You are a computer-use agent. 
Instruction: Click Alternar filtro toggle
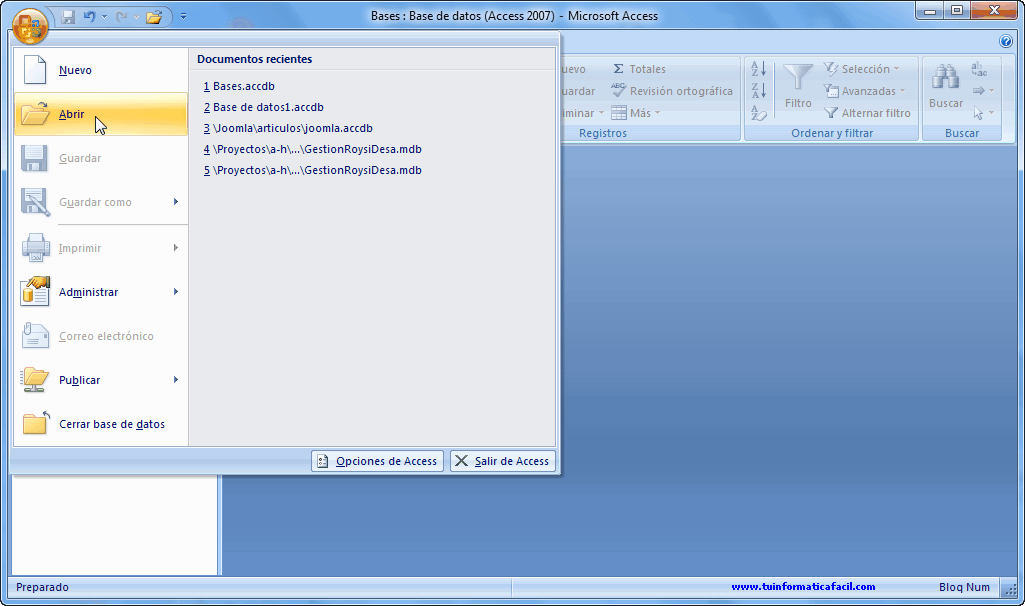click(x=867, y=113)
